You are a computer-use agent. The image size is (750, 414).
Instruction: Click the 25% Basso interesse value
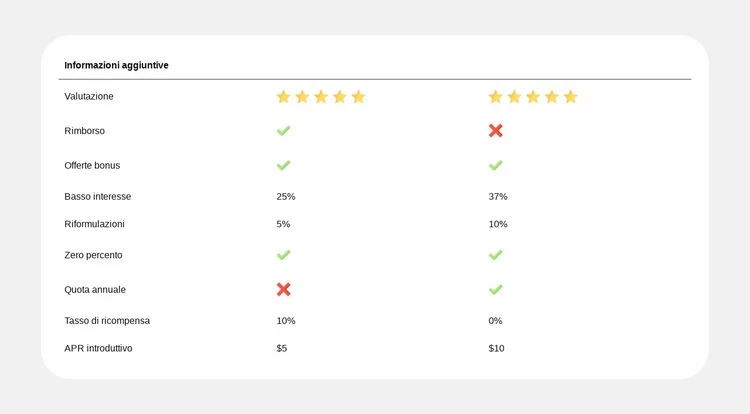286,197
